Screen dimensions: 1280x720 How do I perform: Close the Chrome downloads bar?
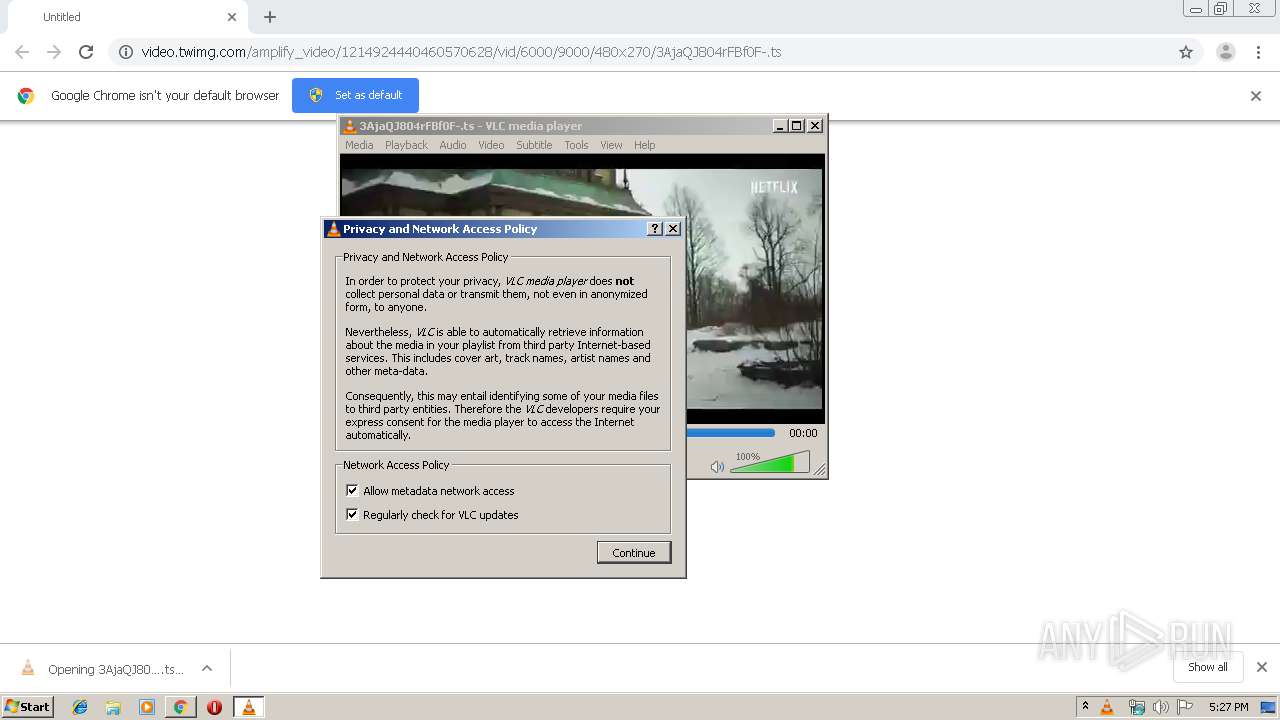1262,667
